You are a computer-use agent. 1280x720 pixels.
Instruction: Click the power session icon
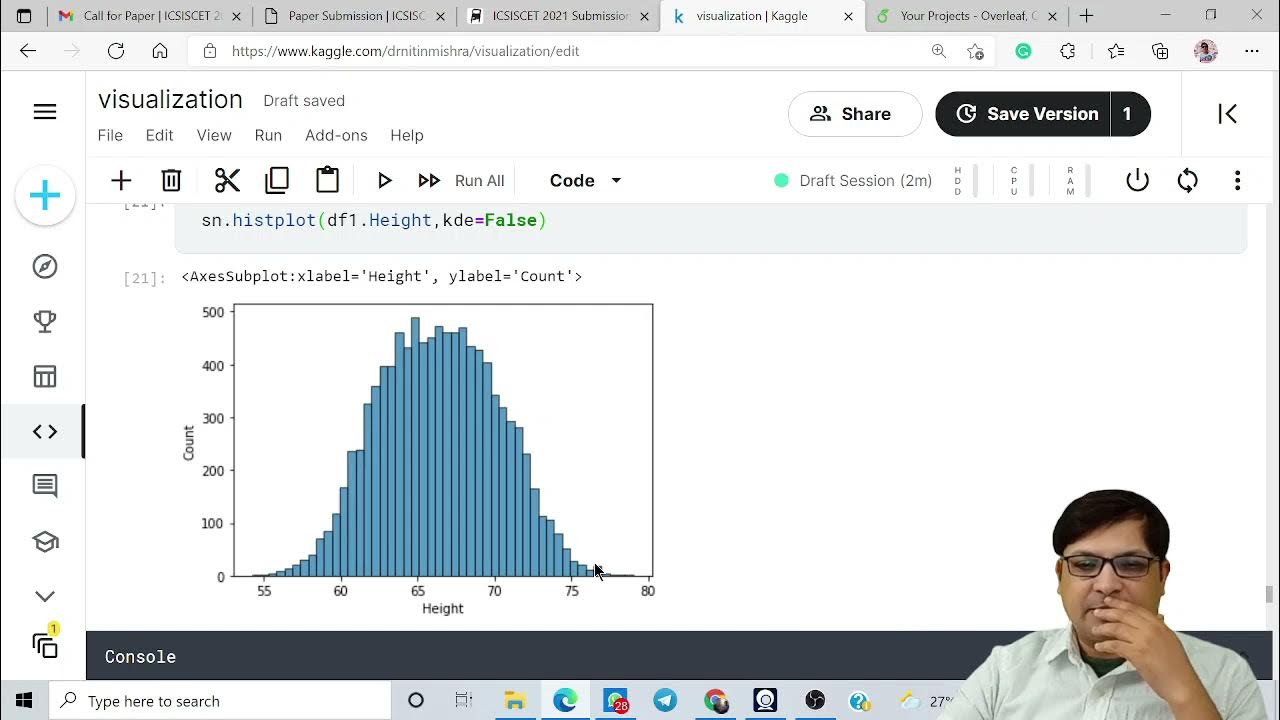[1137, 180]
